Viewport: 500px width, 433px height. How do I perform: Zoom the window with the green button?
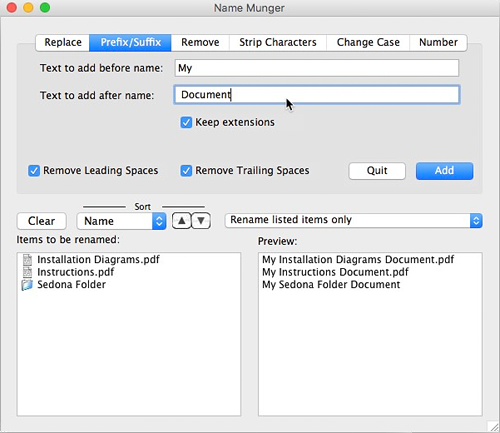pos(45,7)
